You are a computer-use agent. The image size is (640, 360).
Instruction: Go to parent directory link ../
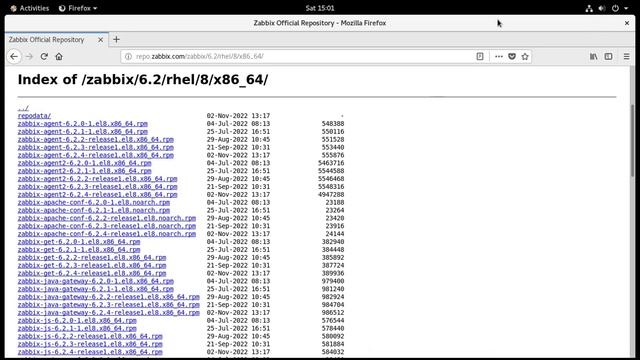23,108
